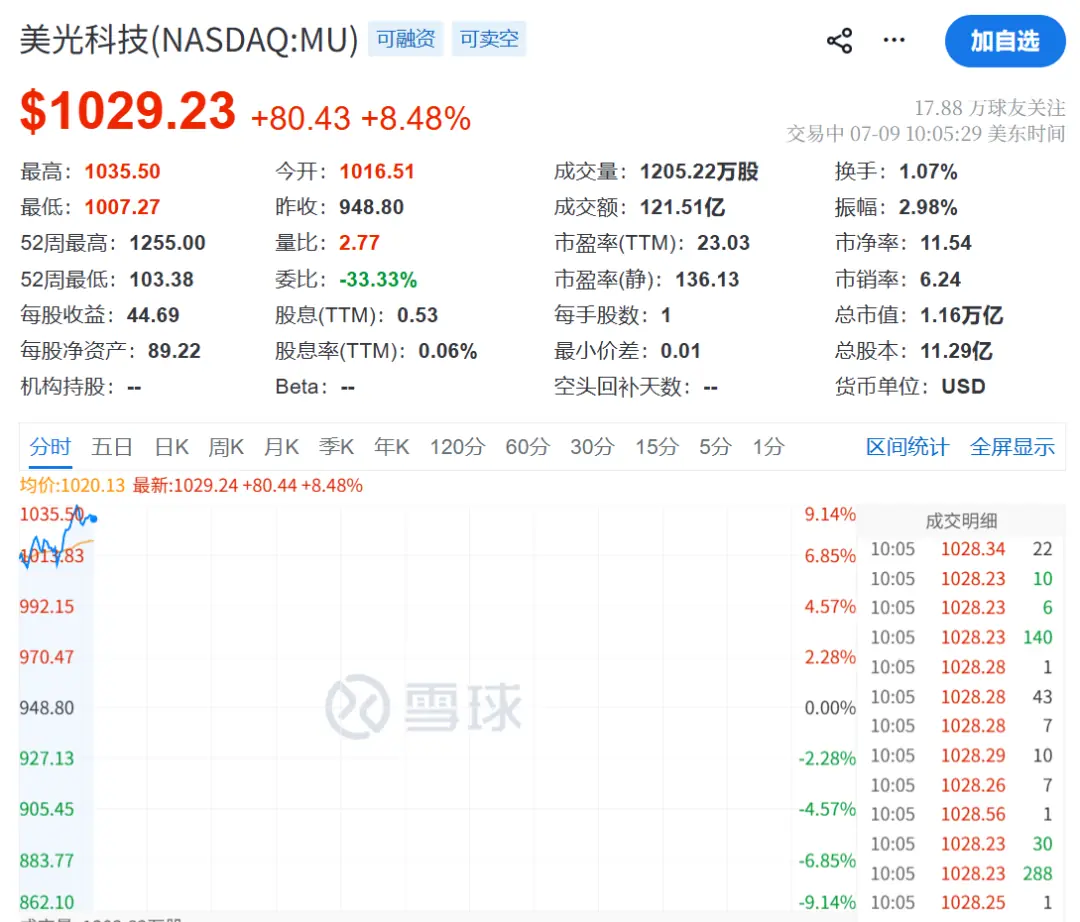This screenshot has height=922, width=1080.
Task: Click the 总股本 value 11.29亿
Action: click(957, 351)
